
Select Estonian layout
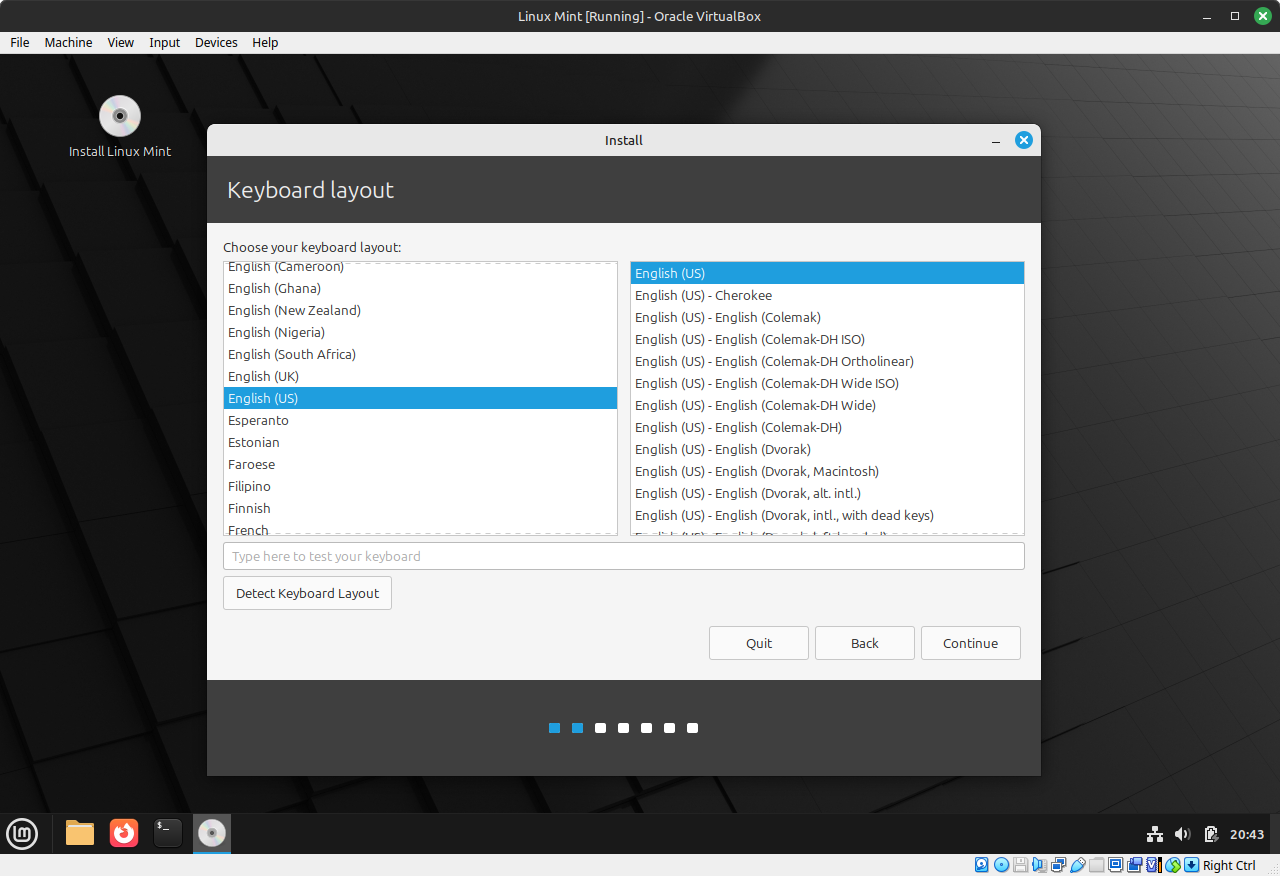click(420, 442)
